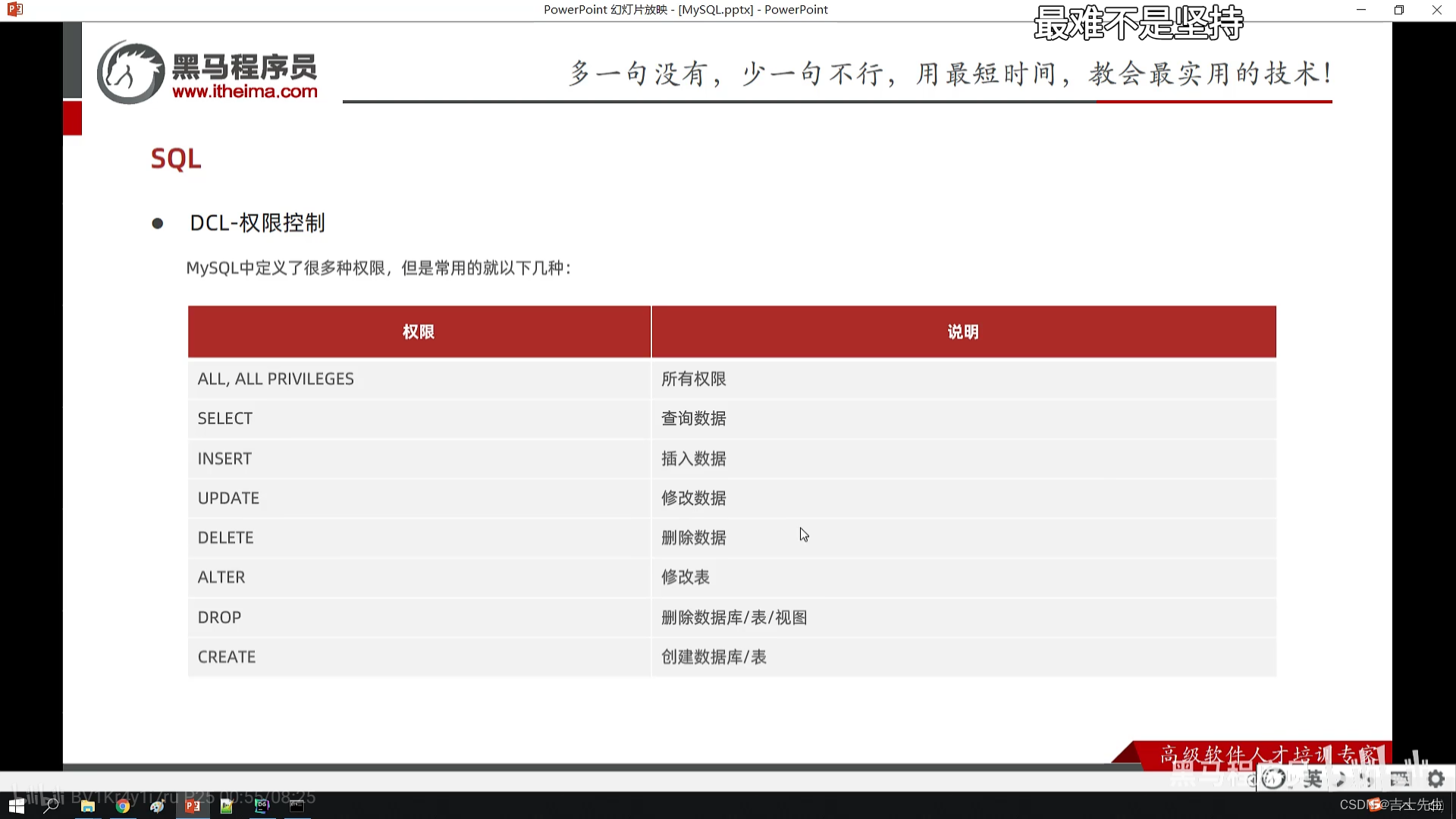Image resolution: width=1456 pixels, height=819 pixels.
Task: Launch Google Chrome from the taskbar
Action: point(123,806)
